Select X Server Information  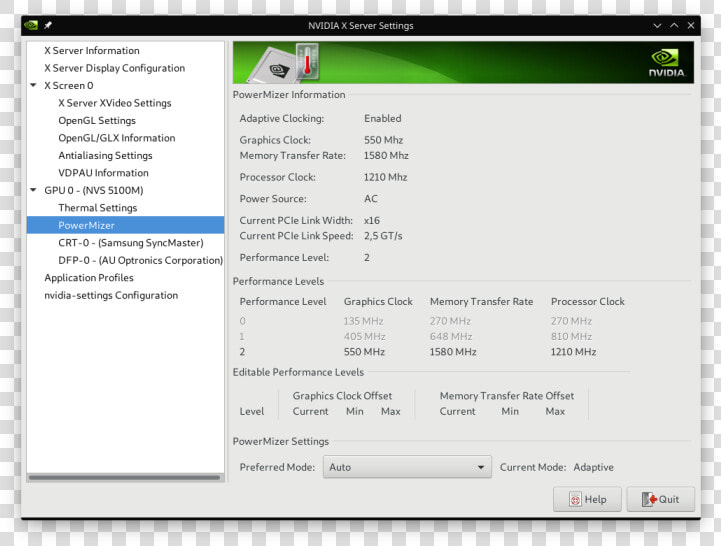click(92, 51)
